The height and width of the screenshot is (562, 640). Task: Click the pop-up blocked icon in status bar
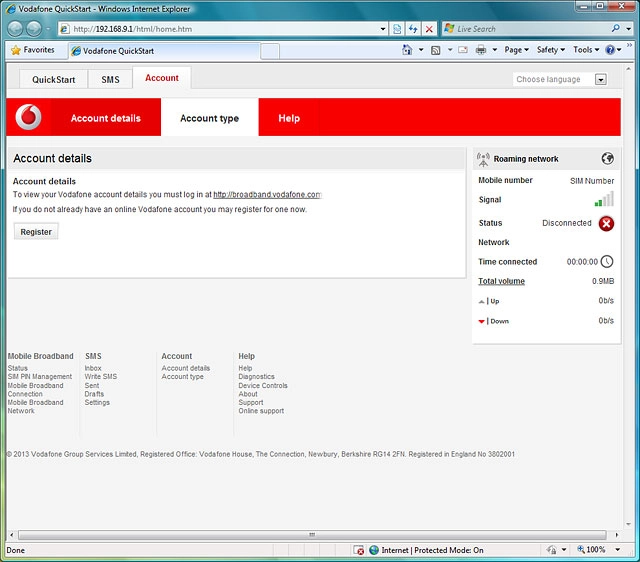tap(359, 550)
